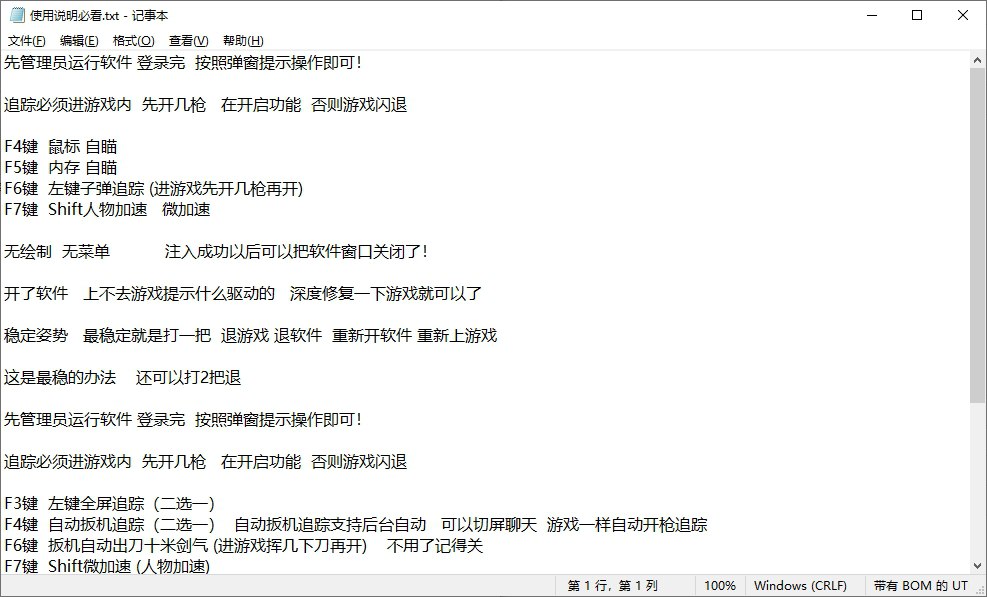Screen dimensions: 987x597
Task: Minimize the Notepad window
Action: coord(873,15)
